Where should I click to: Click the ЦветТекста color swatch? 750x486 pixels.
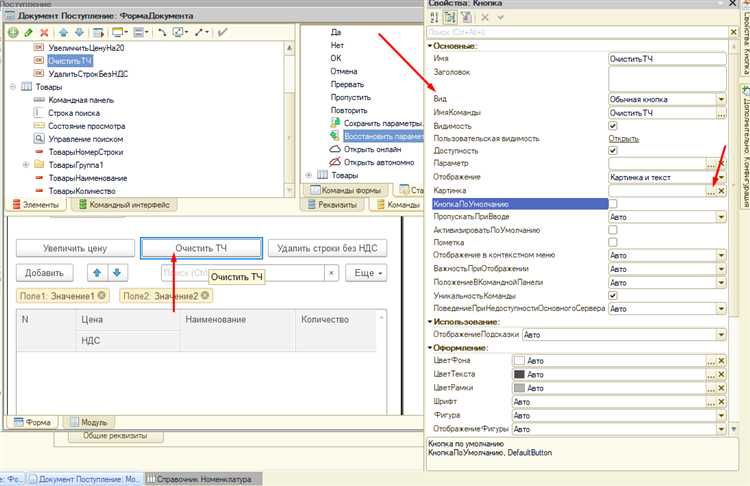[x=519, y=374]
